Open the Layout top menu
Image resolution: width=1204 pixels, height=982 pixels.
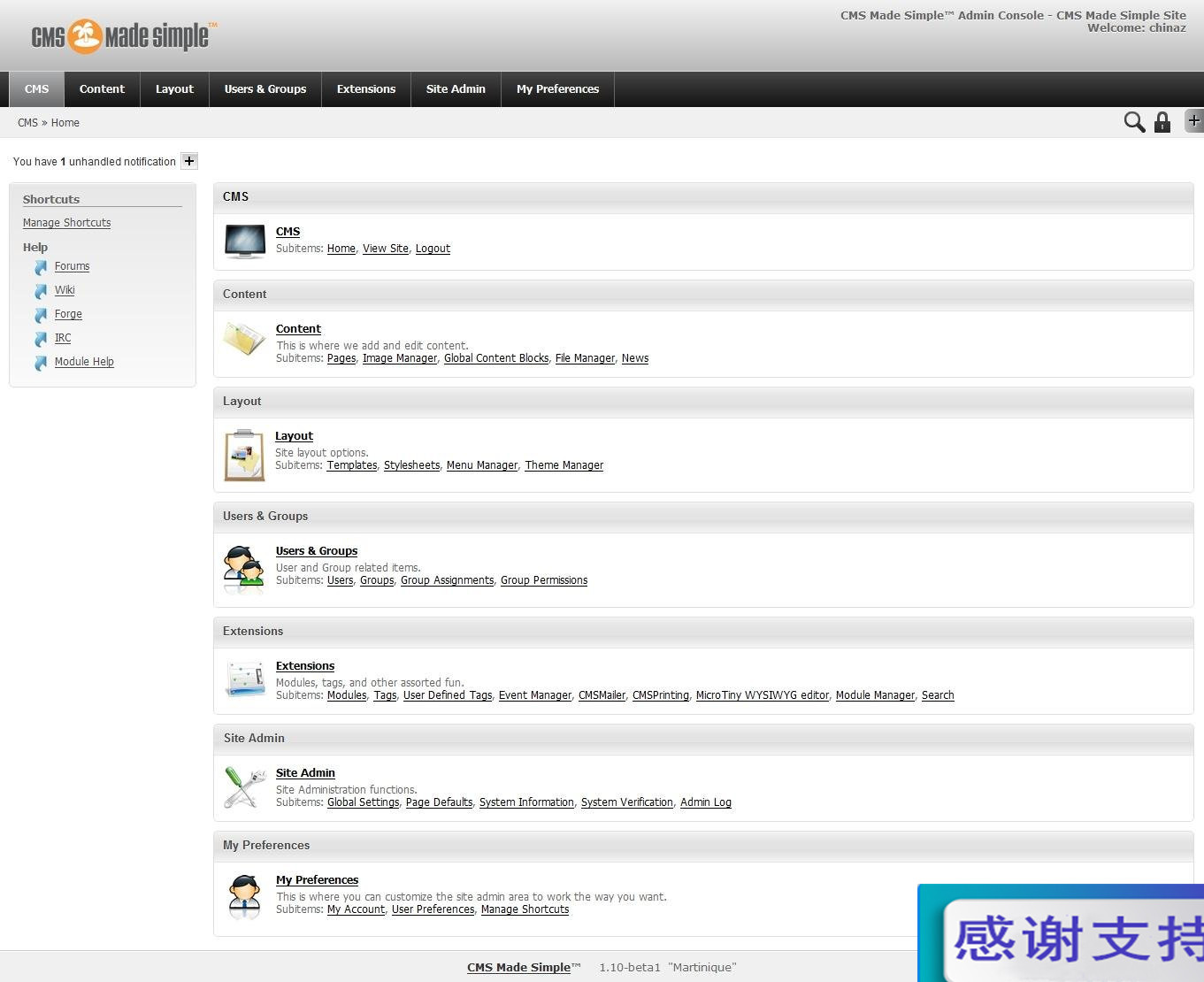(175, 89)
